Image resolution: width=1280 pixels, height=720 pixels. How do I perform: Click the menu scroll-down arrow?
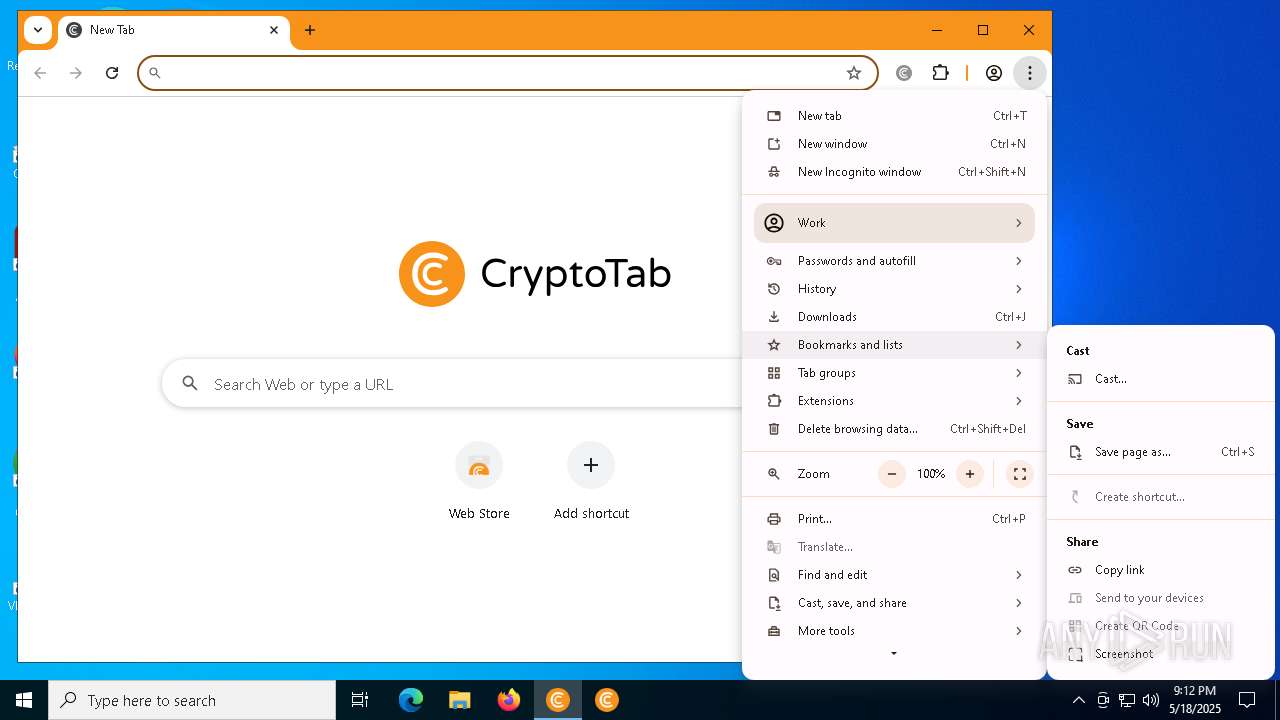(894, 654)
